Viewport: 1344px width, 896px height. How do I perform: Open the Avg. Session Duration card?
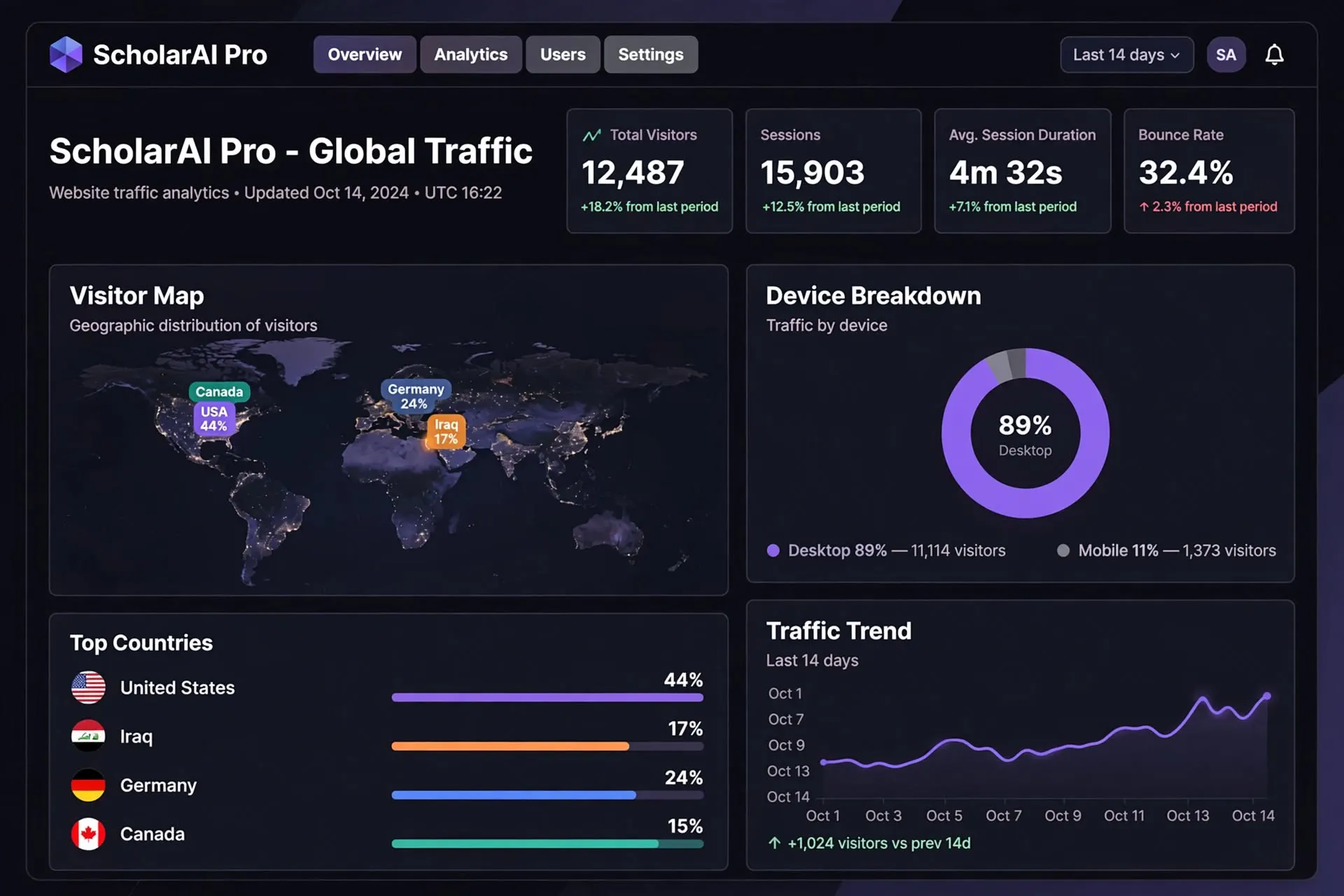1022,171
